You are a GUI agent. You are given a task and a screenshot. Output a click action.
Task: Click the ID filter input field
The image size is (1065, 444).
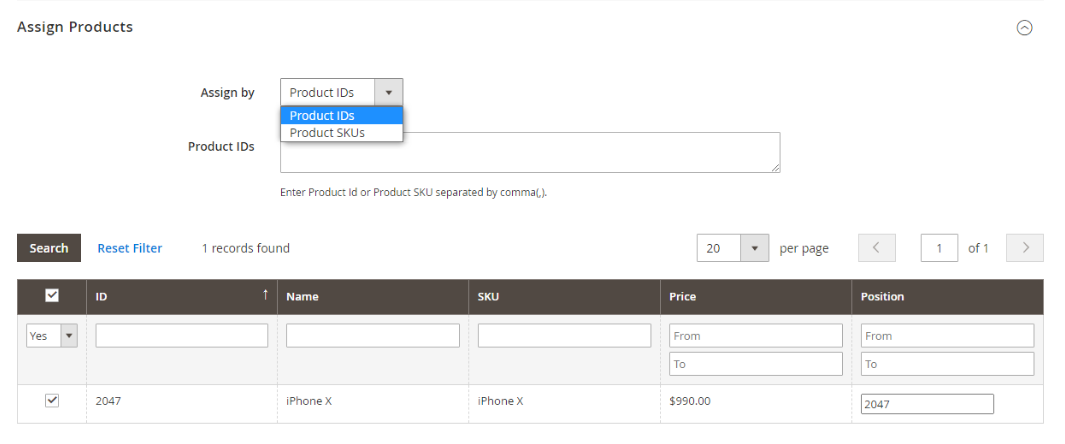182,336
